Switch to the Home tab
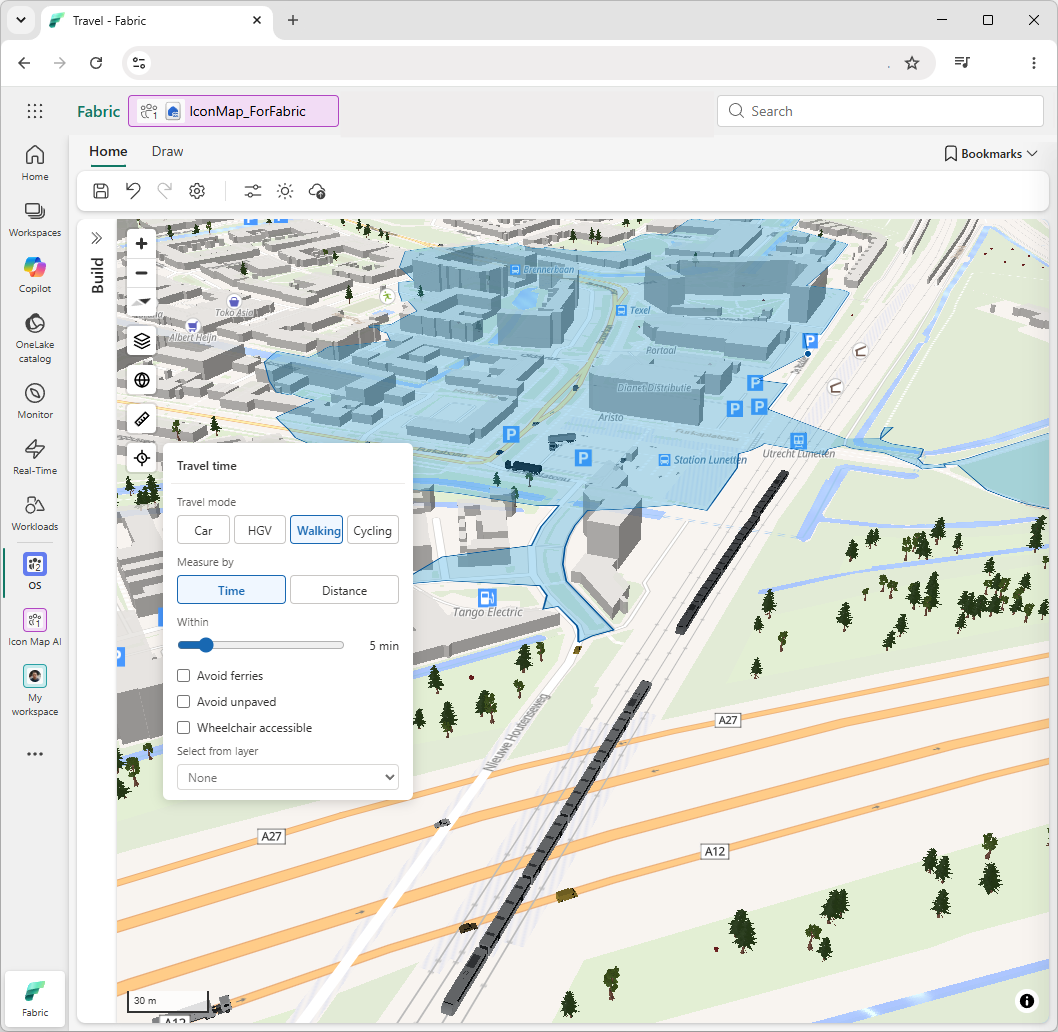Screen dimensions: 1058x1032 pyautogui.click(x=108, y=152)
